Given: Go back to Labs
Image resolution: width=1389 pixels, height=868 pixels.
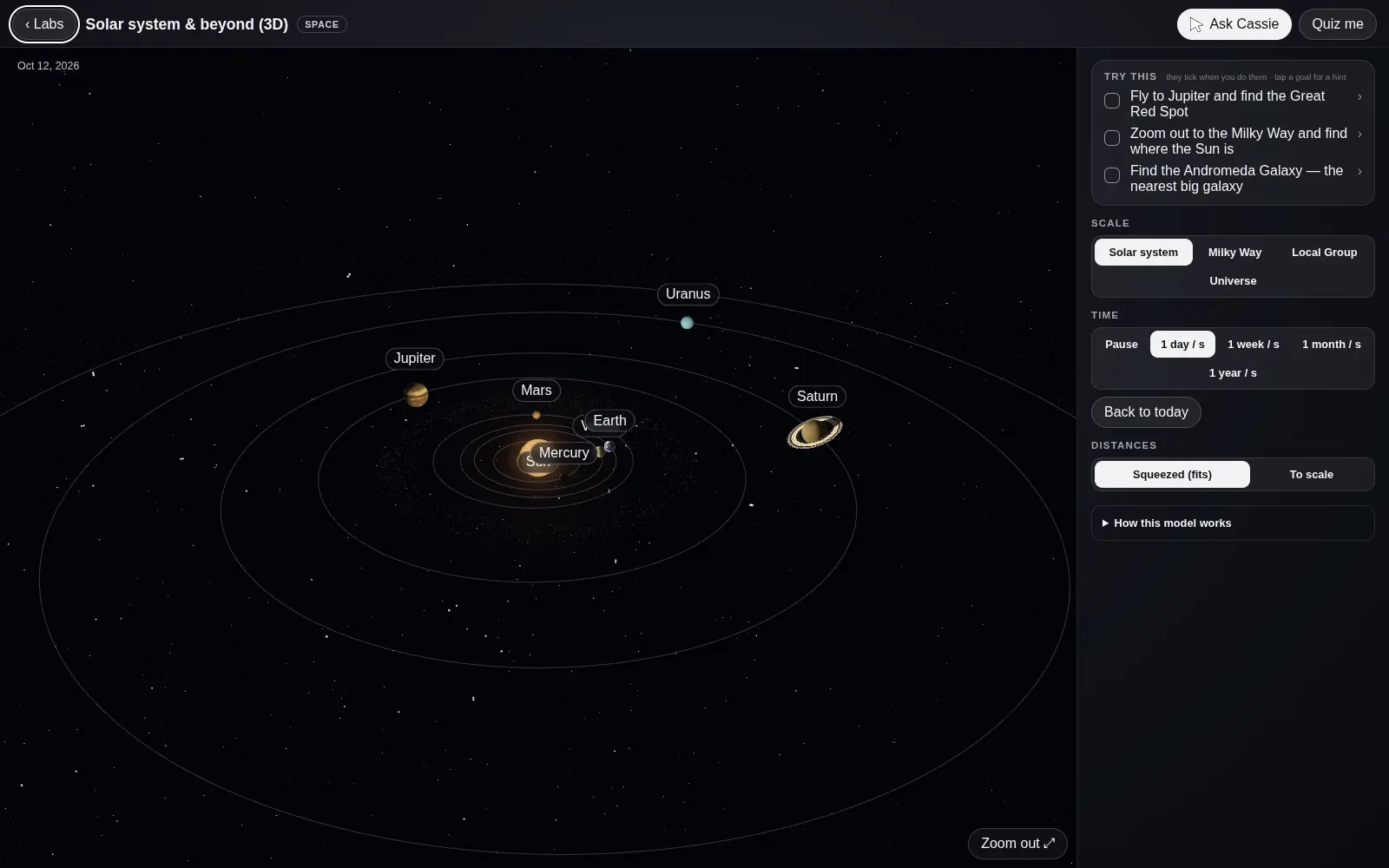Looking at the screenshot, I should pos(44,24).
